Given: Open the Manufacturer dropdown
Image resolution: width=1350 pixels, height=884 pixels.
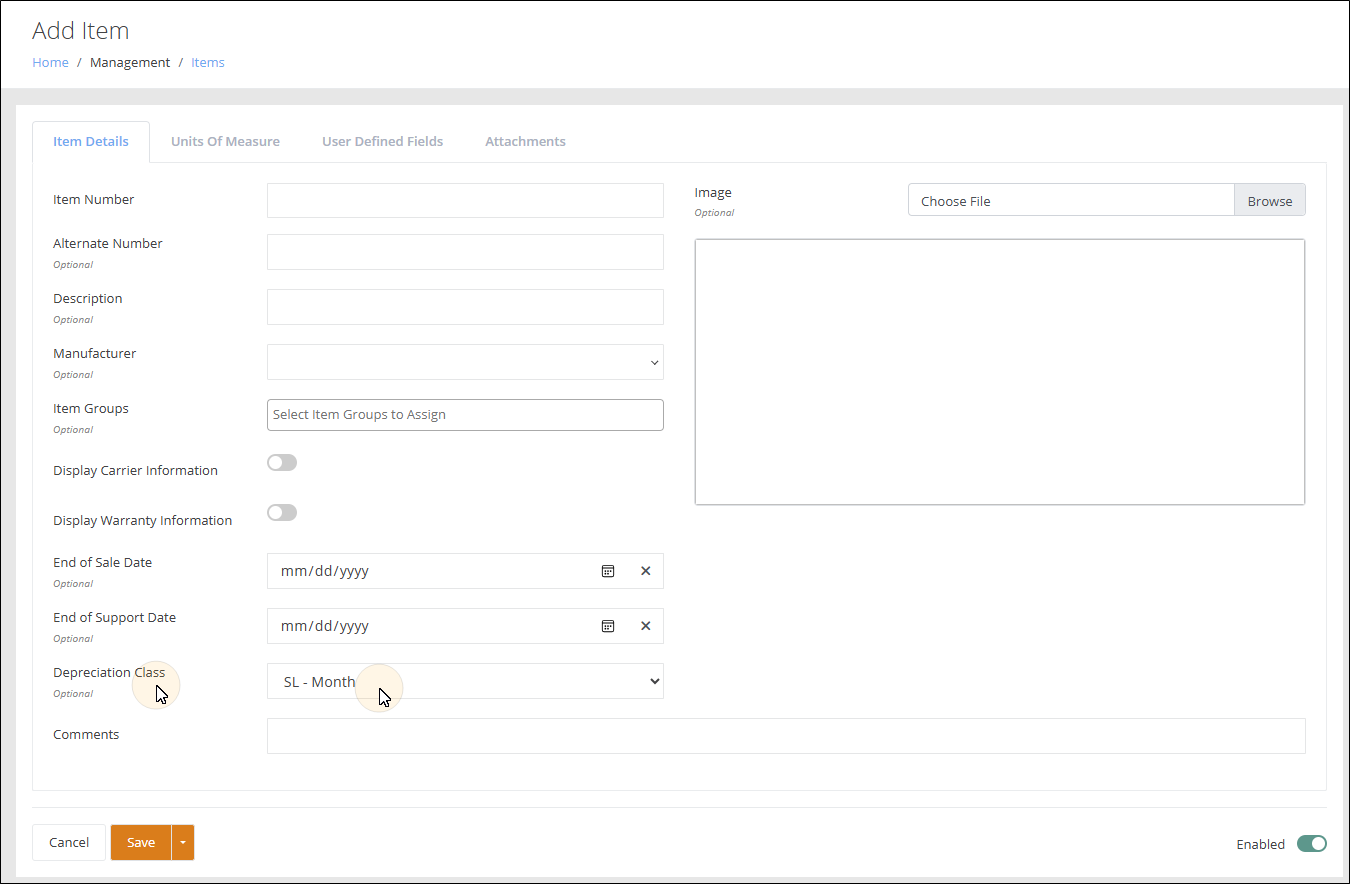Looking at the screenshot, I should click(x=465, y=362).
